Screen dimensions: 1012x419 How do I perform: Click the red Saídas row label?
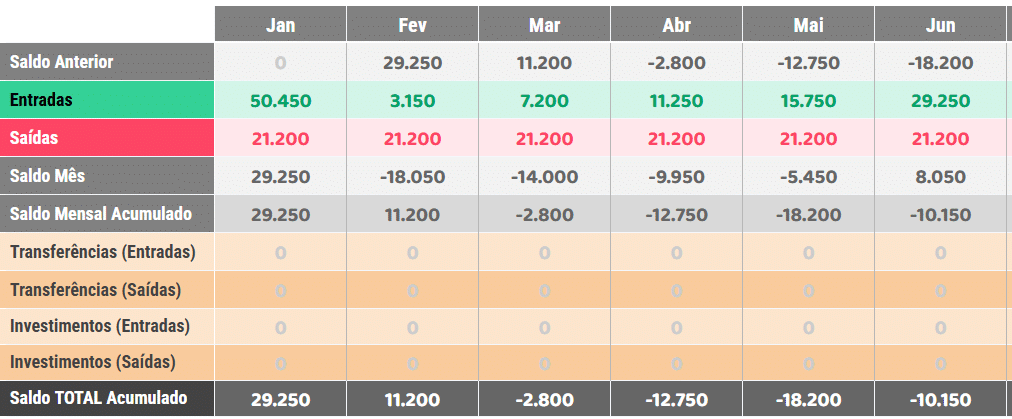point(106,138)
